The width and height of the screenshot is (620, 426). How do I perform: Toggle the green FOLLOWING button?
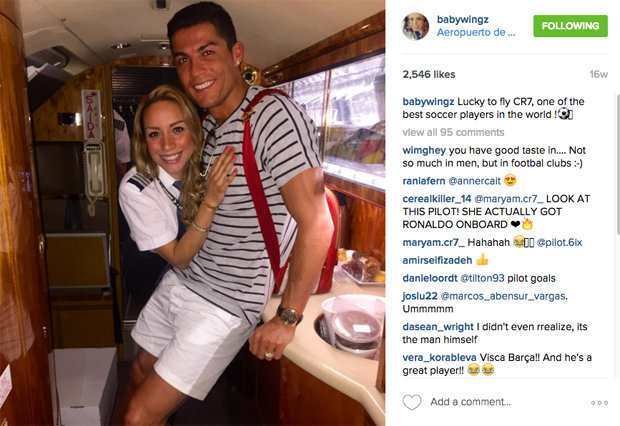pos(570,26)
